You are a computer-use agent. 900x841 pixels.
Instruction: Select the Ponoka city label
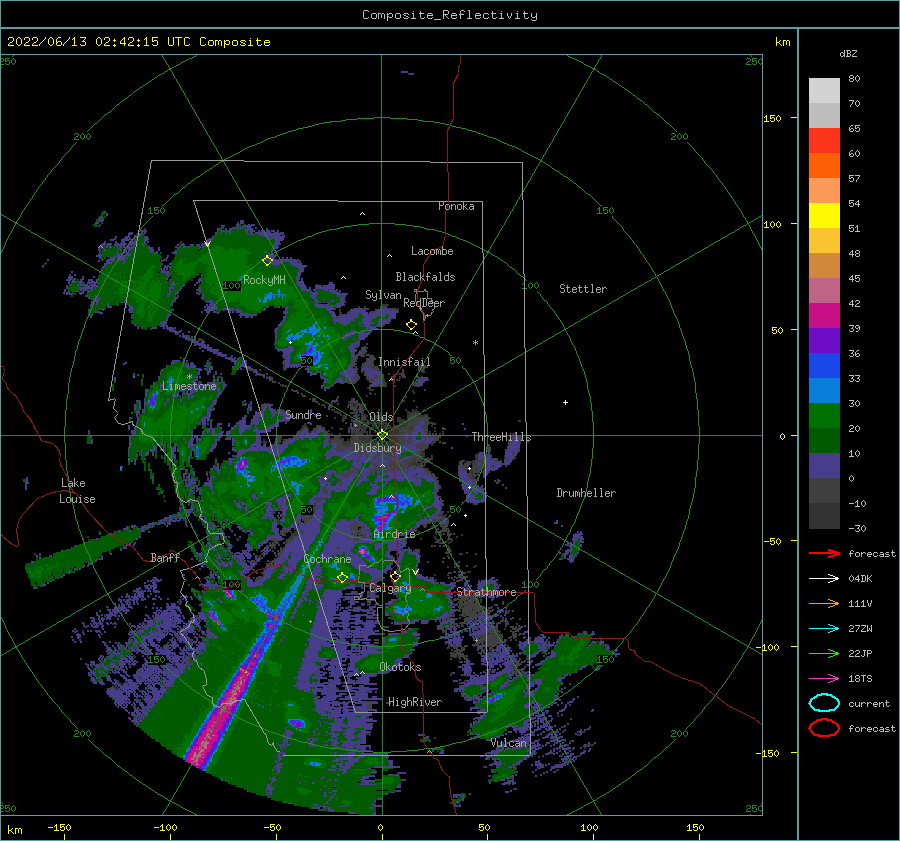[x=456, y=206]
